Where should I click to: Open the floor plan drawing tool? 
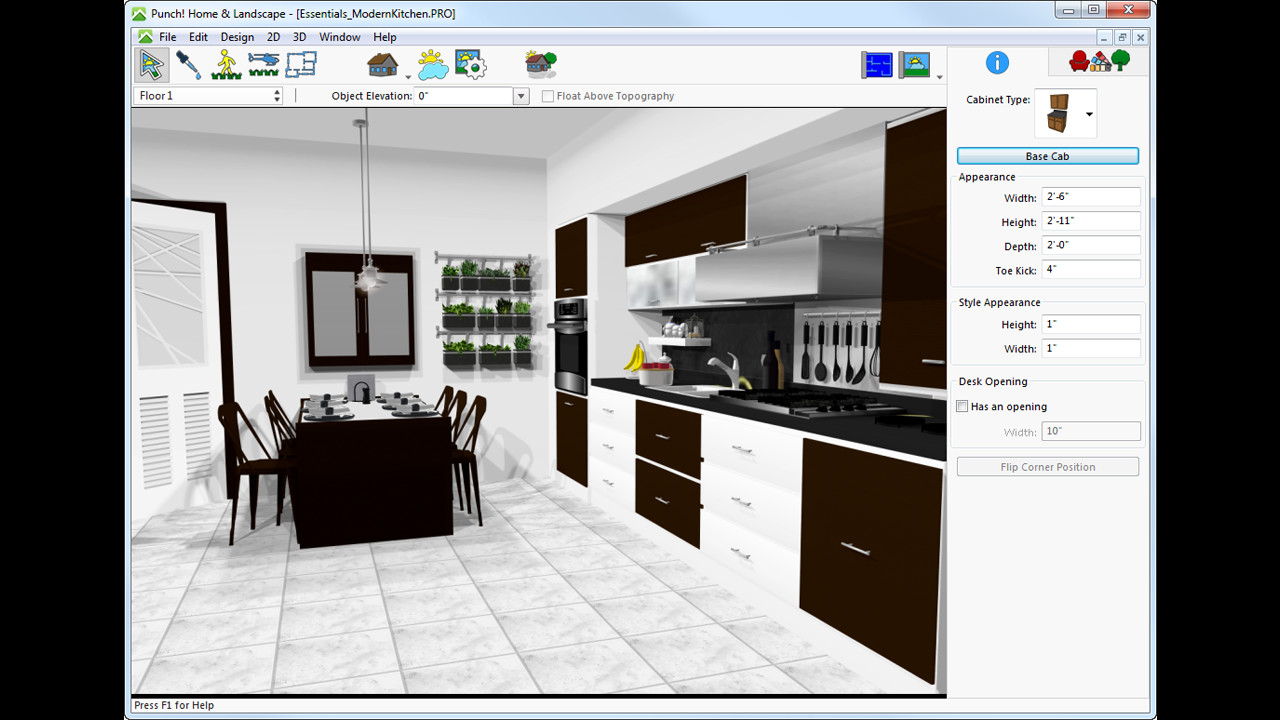coord(301,64)
